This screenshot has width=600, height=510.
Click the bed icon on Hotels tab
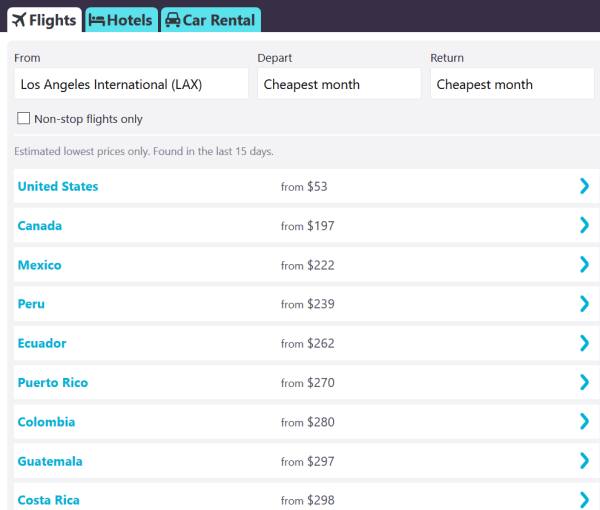pyautogui.click(x=96, y=20)
